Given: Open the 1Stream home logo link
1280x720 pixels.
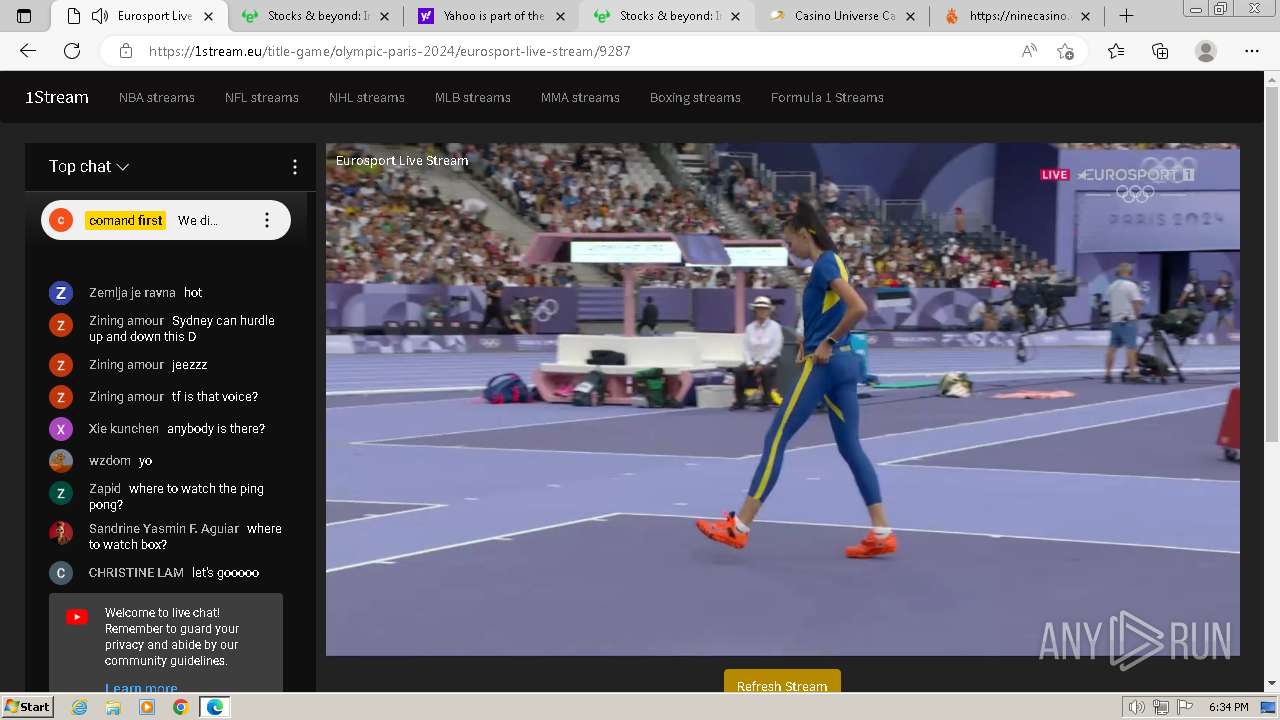Looking at the screenshot, I should pyautogui.click(x=57, y=97).
